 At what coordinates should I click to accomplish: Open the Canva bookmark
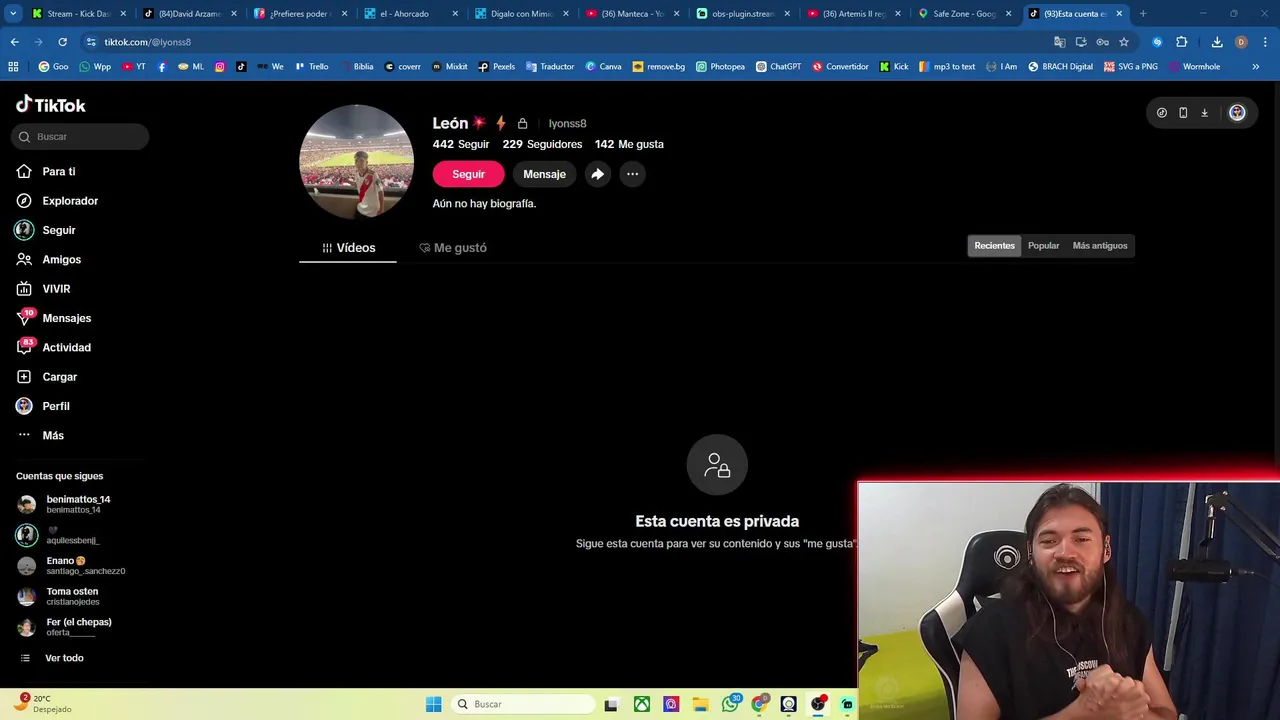point(603,67)
